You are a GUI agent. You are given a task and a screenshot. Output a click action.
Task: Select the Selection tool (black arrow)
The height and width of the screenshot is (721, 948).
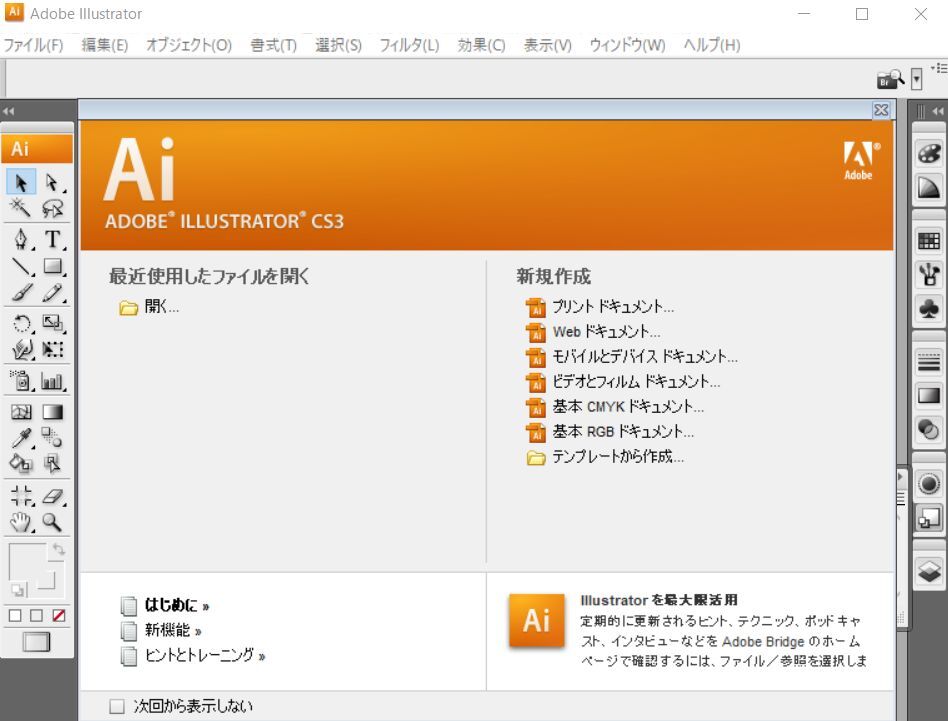(x=21, y=182)
